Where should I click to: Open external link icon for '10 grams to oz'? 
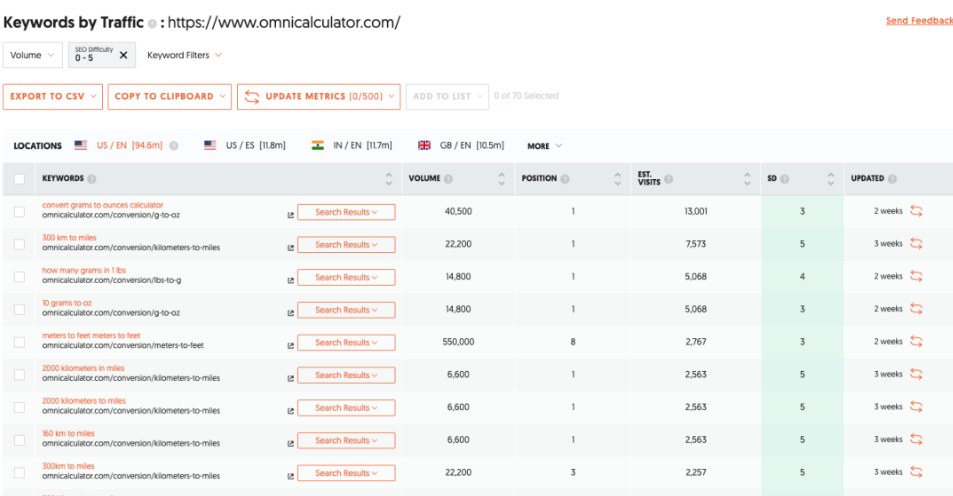[x=291, y=313]
